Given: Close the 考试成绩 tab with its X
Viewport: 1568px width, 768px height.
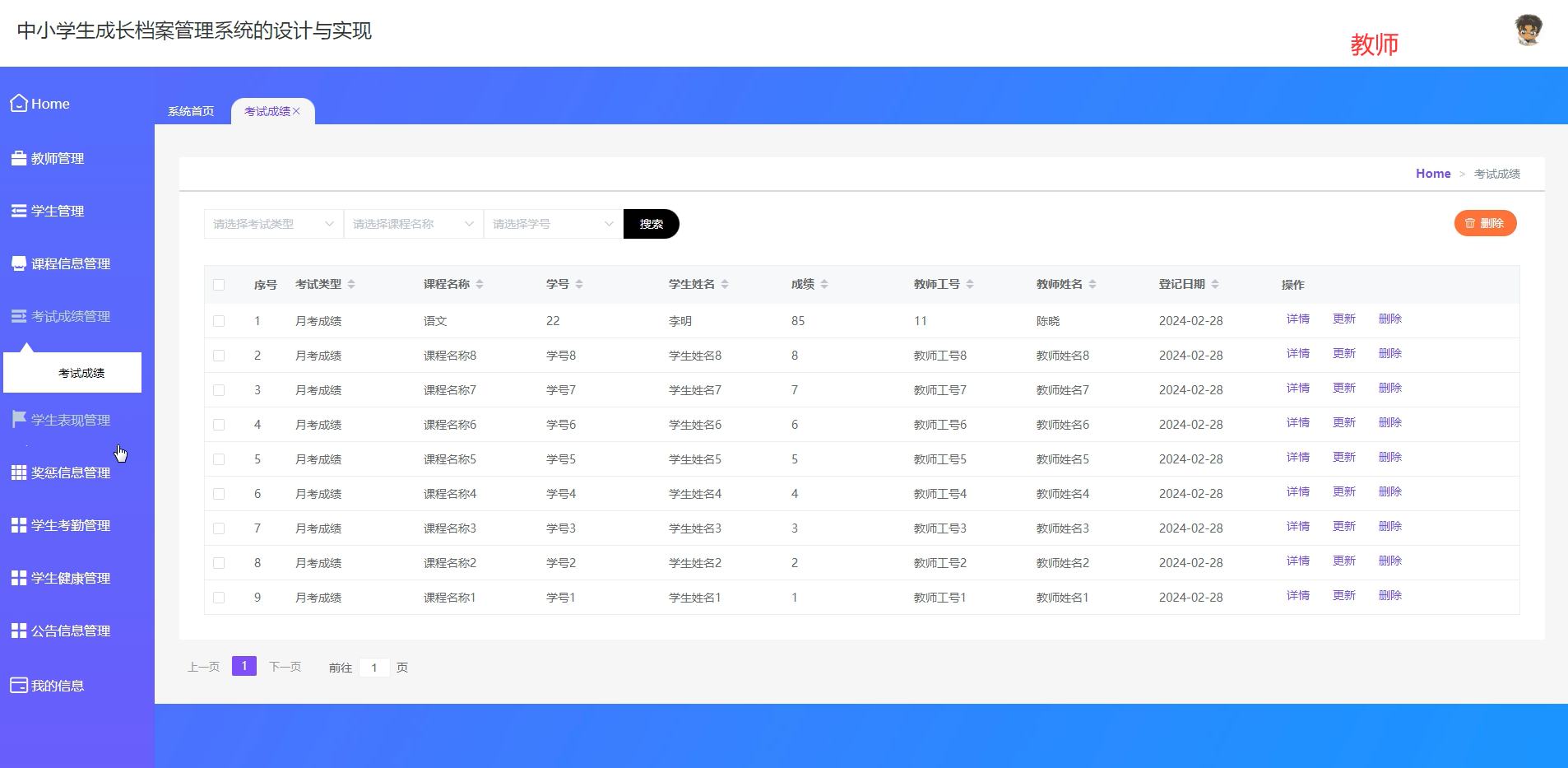Looking at the screenshot, I should pyautogui.click(x=297, y=111).
